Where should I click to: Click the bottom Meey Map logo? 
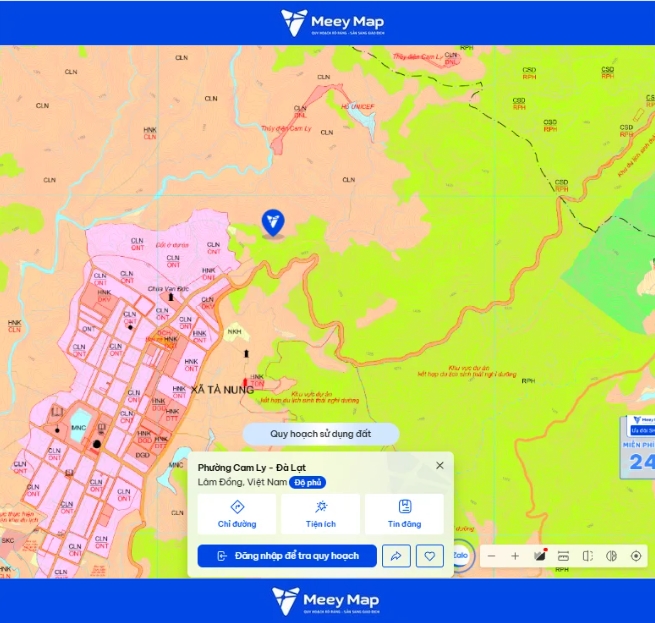326,601
